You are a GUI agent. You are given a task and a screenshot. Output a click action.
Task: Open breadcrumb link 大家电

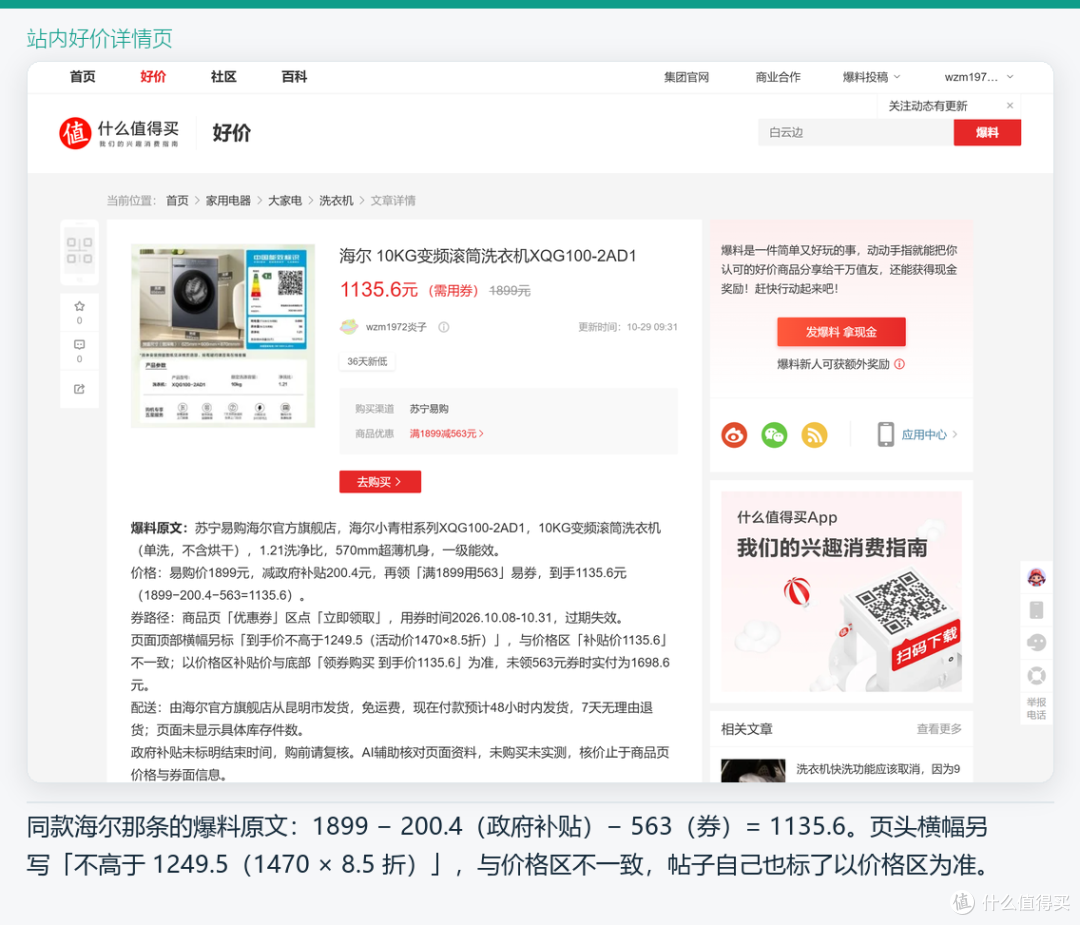pyautogui.click(x=285, y=200)
